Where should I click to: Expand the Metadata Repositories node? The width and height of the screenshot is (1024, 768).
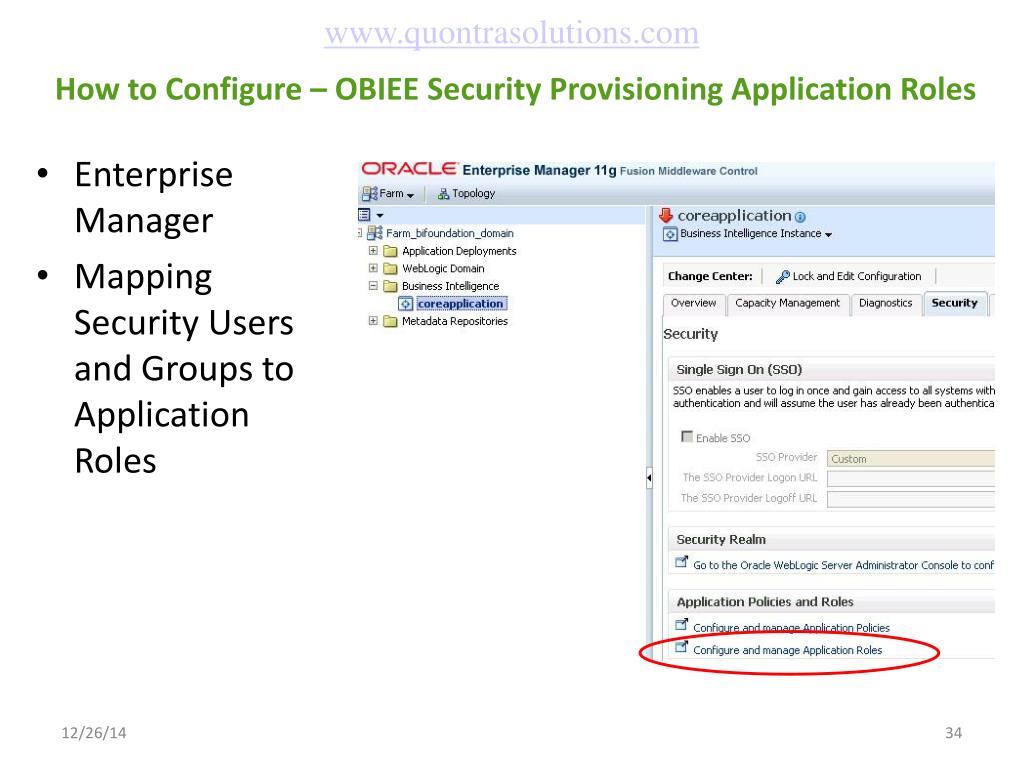point(373,321)
